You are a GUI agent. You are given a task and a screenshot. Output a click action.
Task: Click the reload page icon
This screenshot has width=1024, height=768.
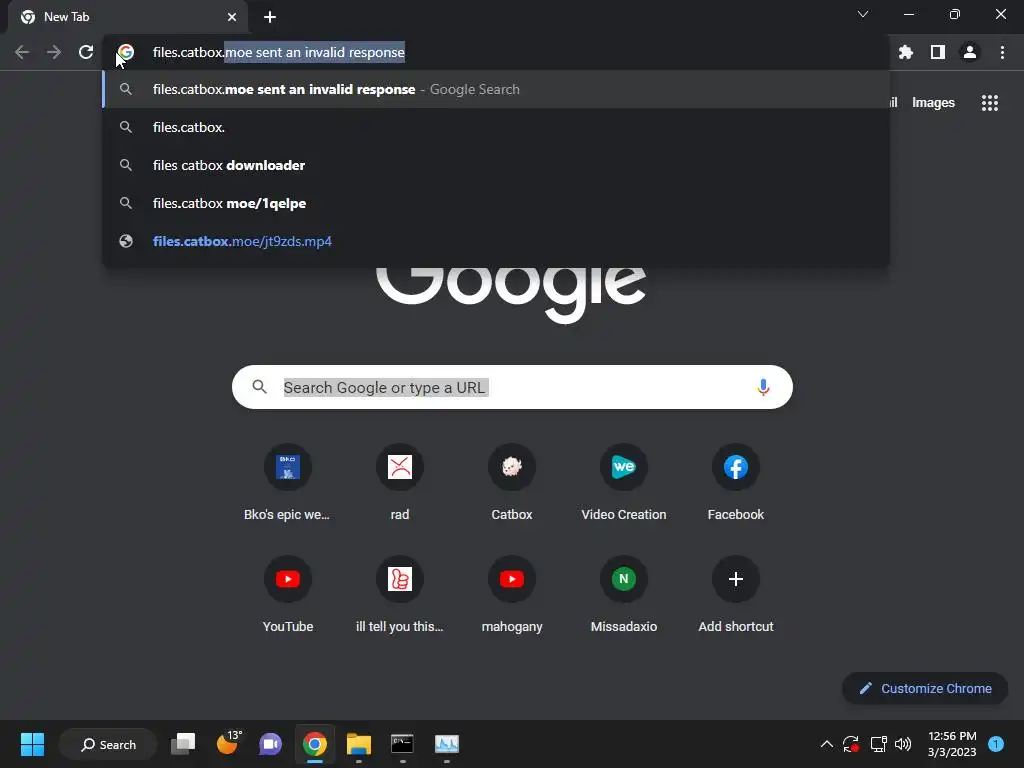pyautogui.click(x=86, y=52)
